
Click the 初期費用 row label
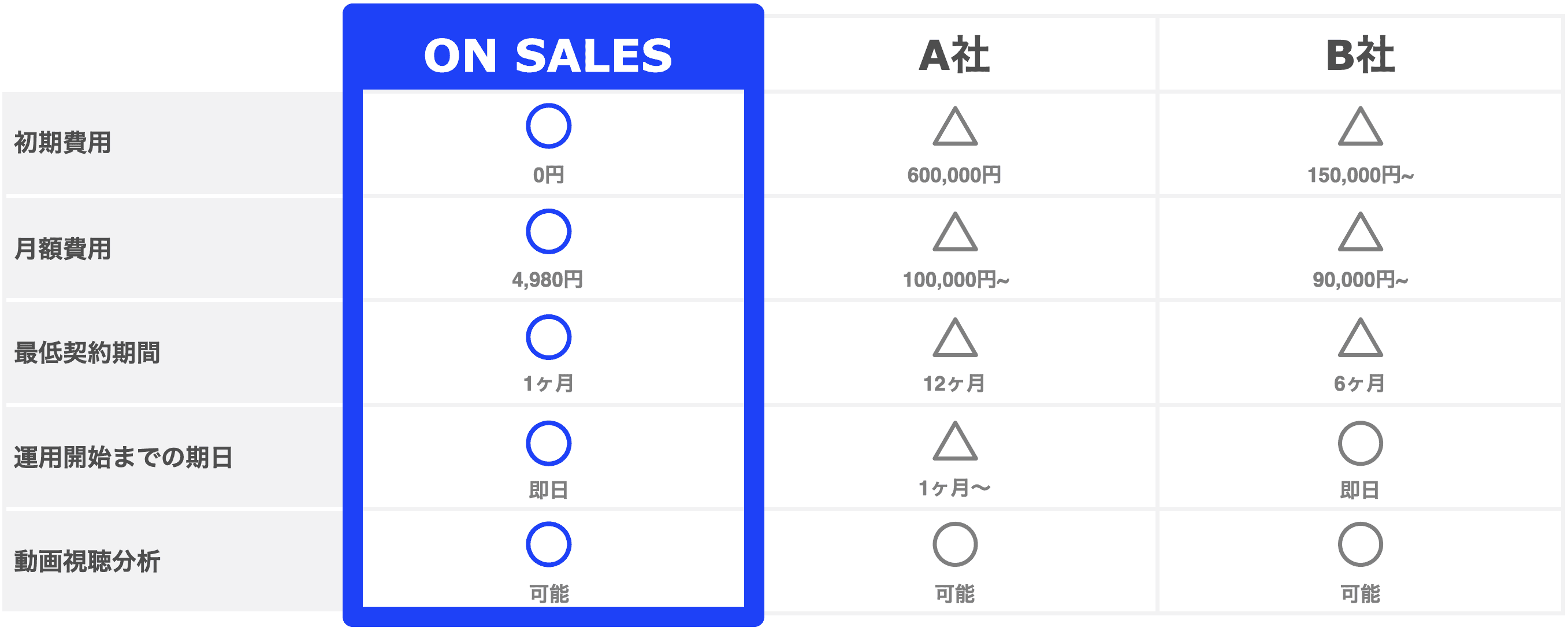(x=63, y=143)
